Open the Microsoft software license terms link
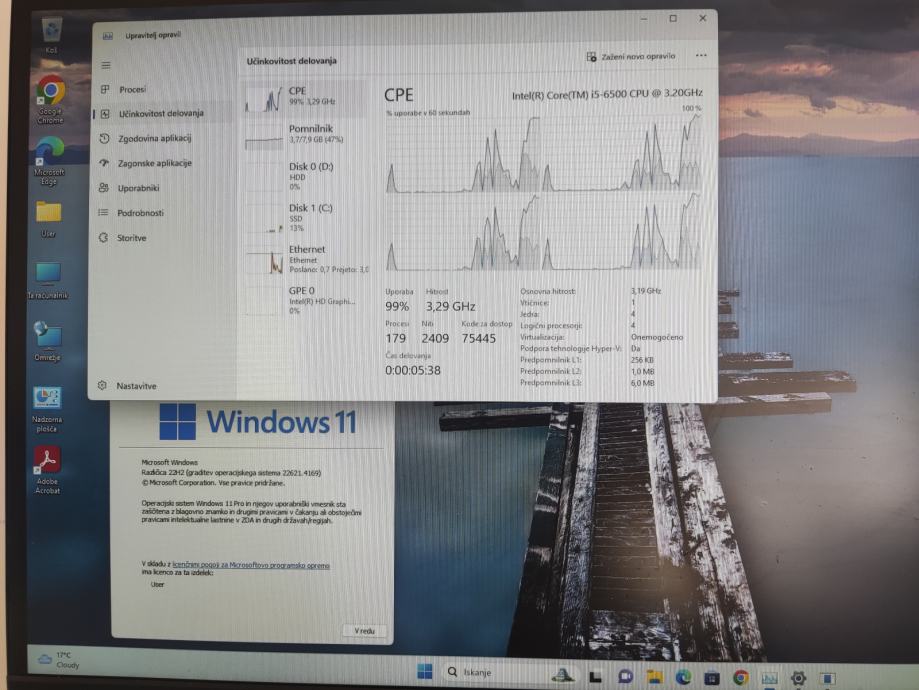Image resolution: width=919 pixels, height=690 pixels. point(251,566)
